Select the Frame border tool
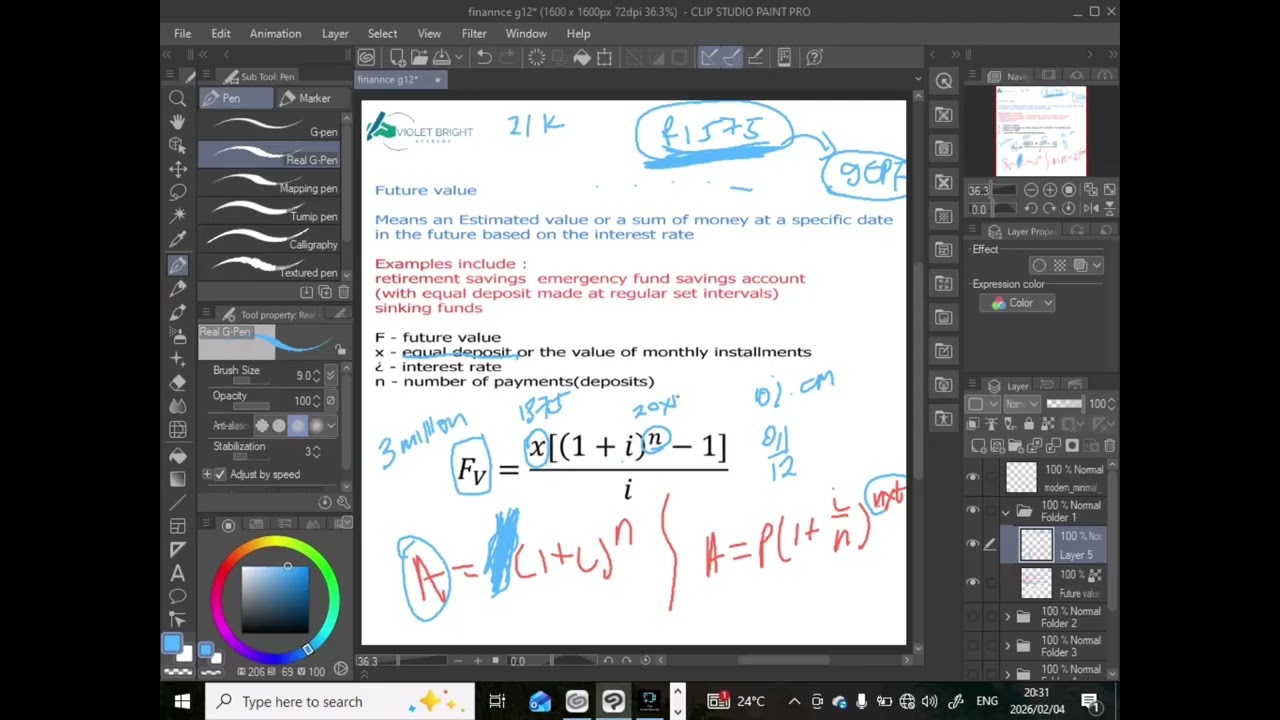This screenshot has width=1280, height=720. 178,526
